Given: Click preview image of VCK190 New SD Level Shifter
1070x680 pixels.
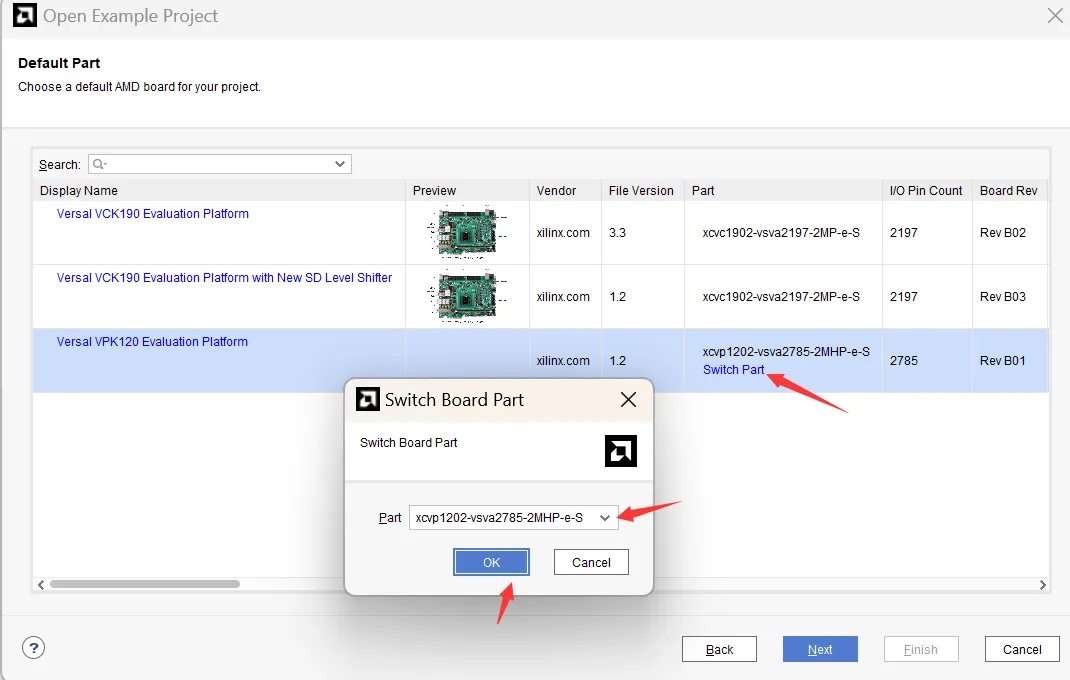Looking at the screenshot, I should (x=466, y=297).
